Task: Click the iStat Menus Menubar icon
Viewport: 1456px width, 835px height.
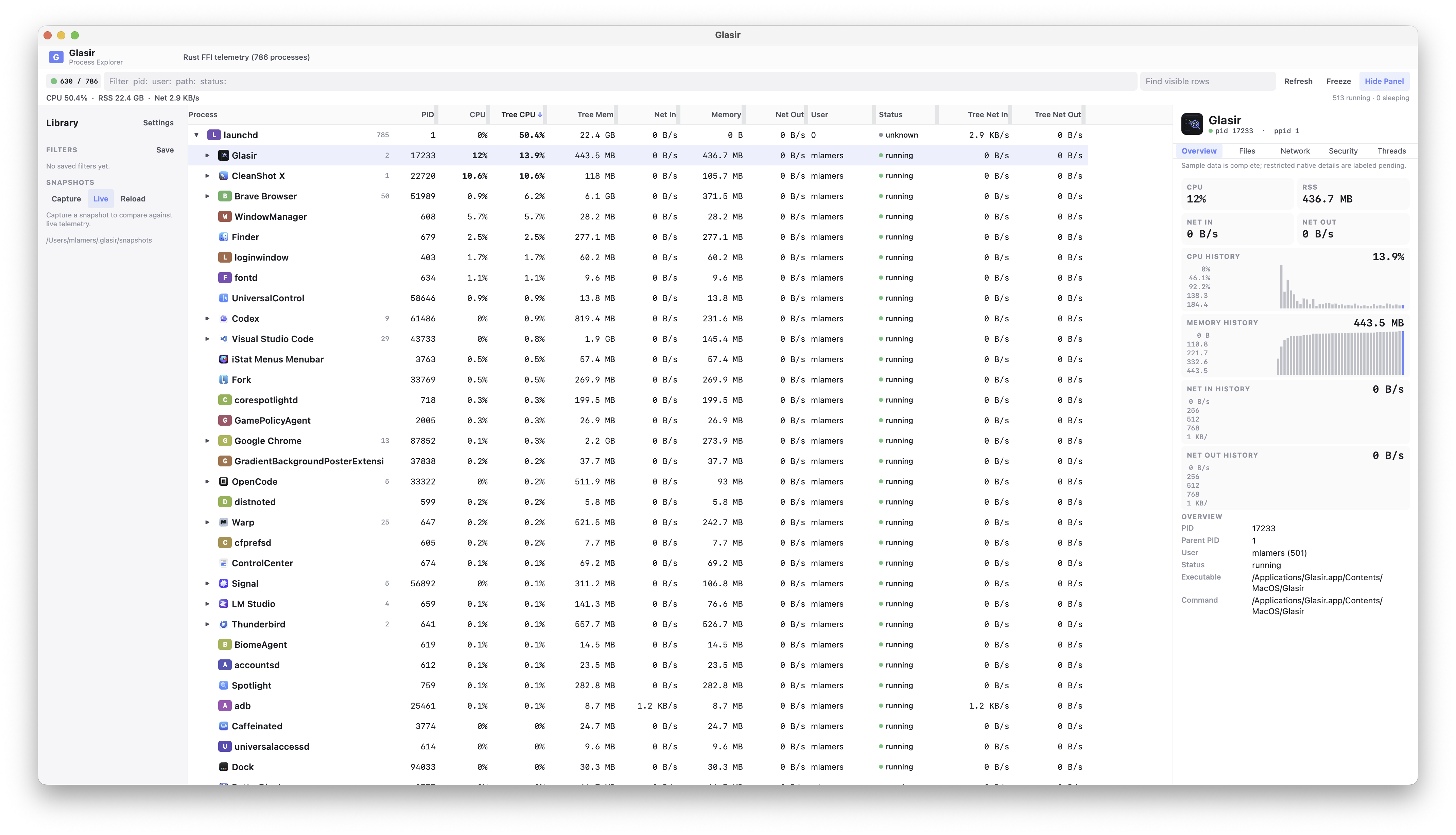Action: pos(224,359)
